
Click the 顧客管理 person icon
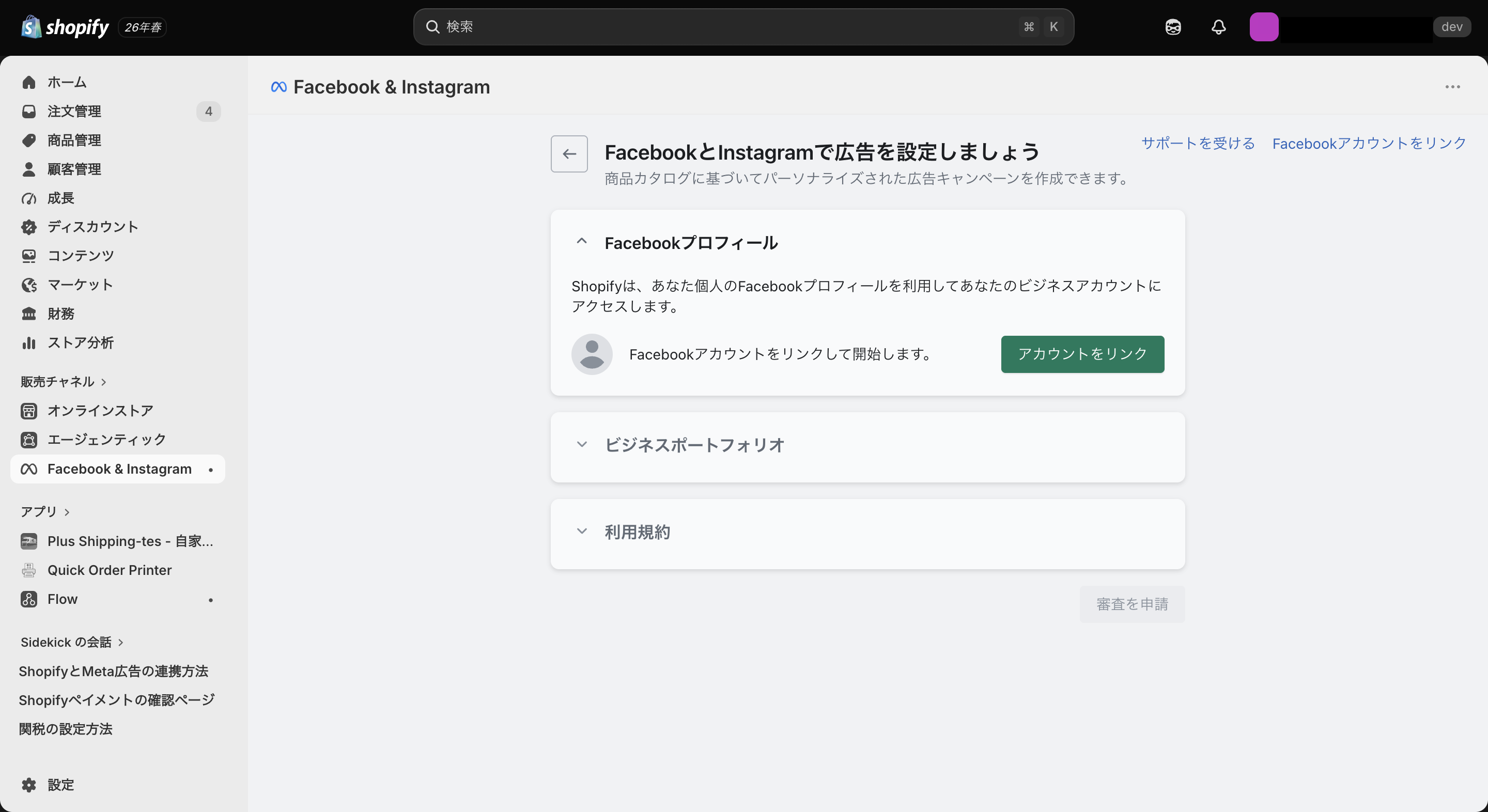point(29,168)
